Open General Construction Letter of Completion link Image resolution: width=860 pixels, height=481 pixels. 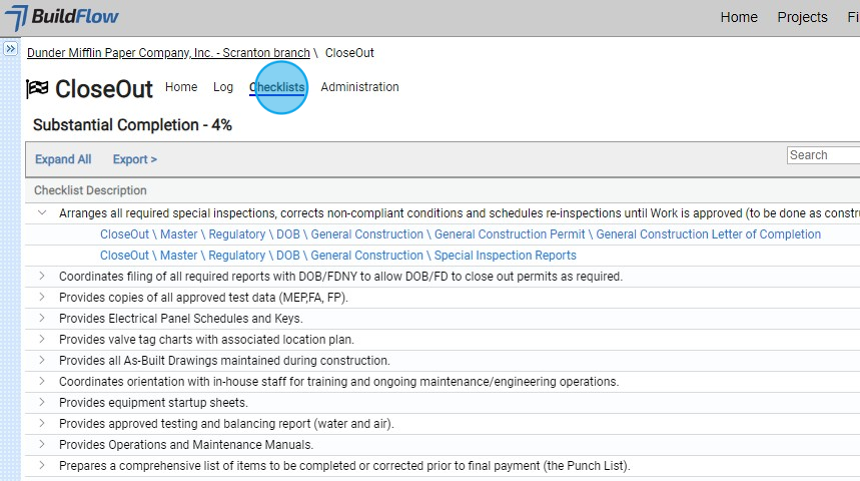tap(708, 234)
